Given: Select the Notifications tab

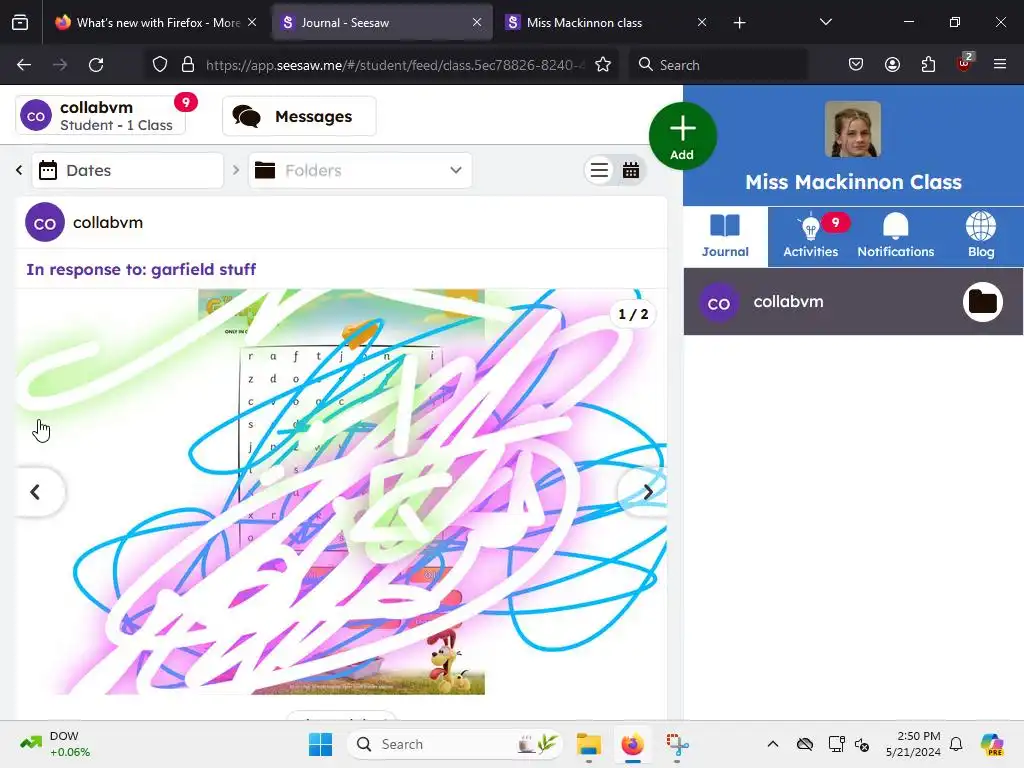Looking at the screenshot, I should coord(895,236).
